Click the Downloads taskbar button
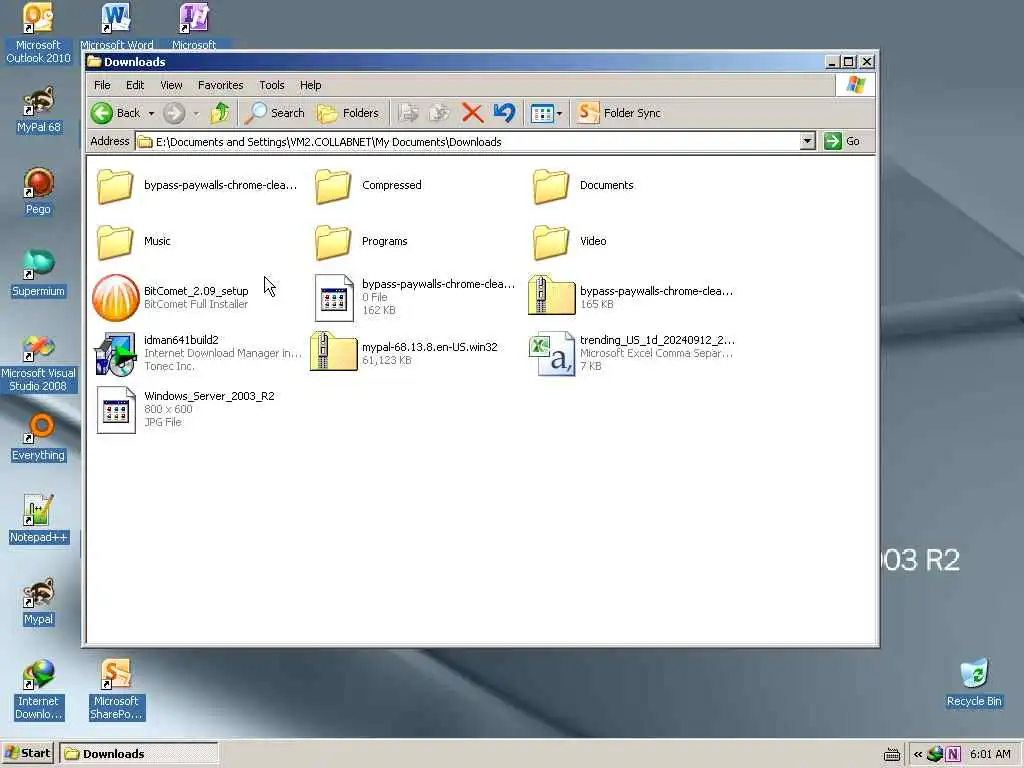 138,754
